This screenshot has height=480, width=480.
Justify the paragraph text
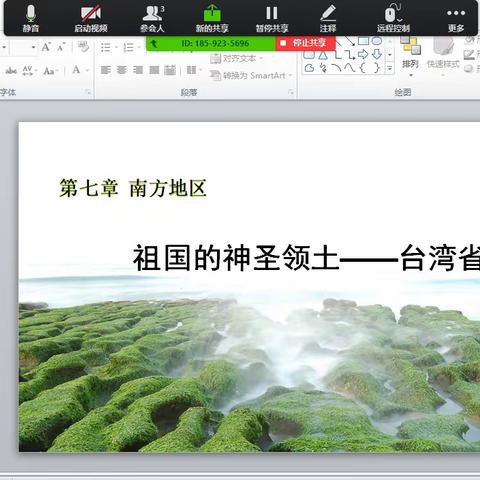coord(154,70)
